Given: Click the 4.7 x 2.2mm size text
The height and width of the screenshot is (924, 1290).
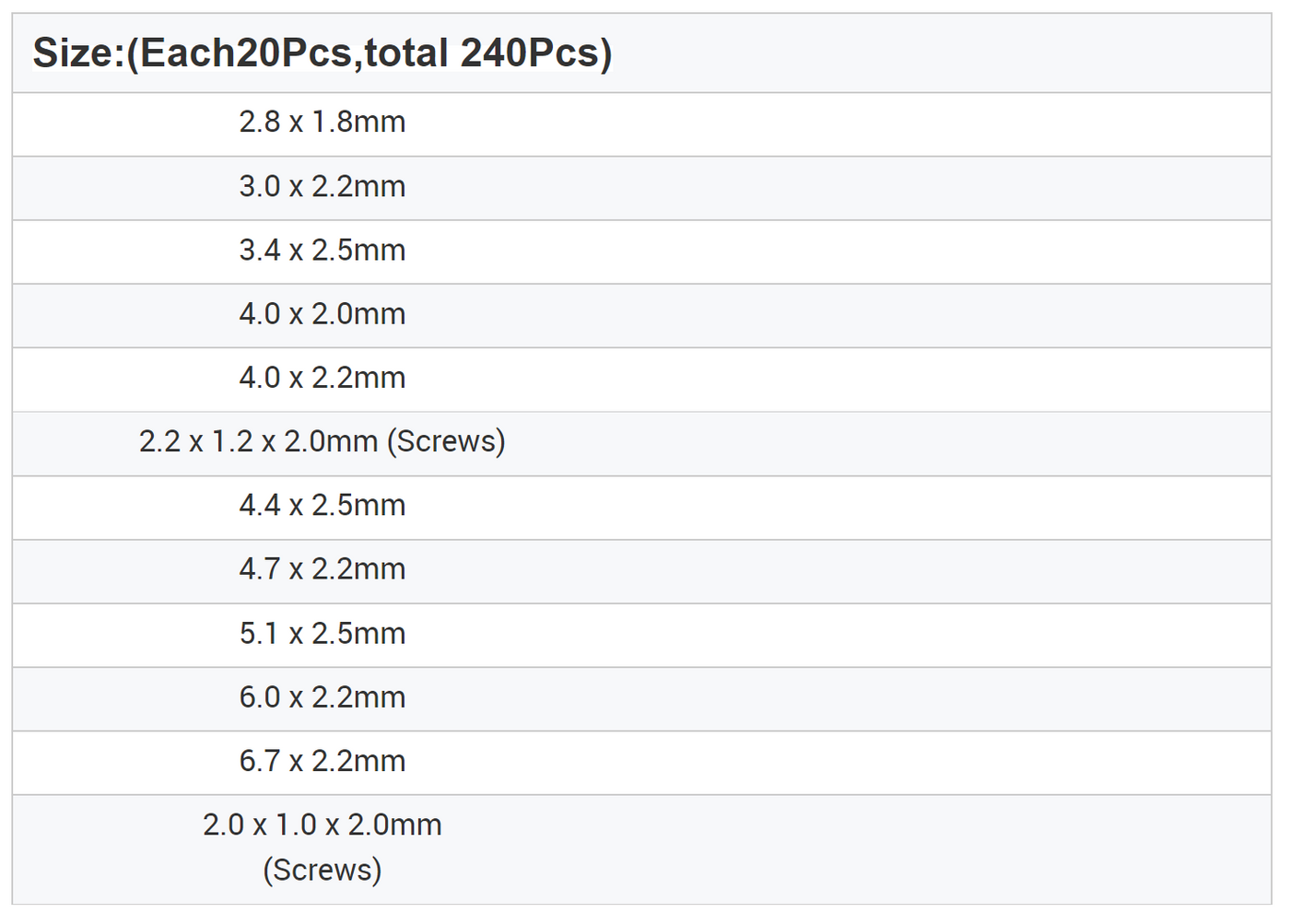Looking at the screenshot, I should click(322, 569).
